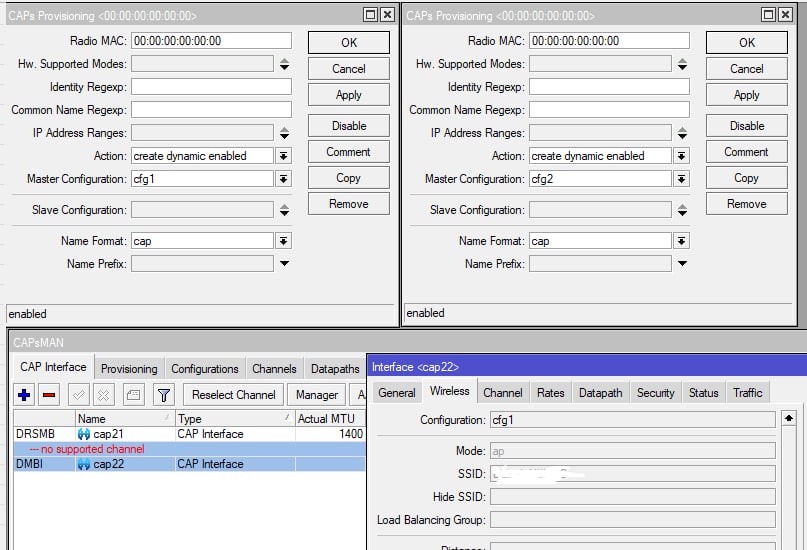This screenshot has width=807, height=550.
Task: Select the cap22 interface icon
Action: (84, 464)
